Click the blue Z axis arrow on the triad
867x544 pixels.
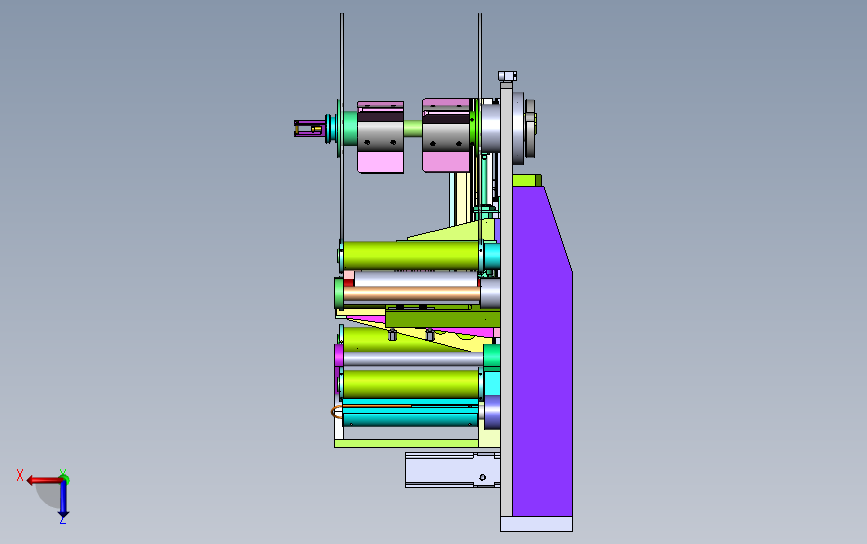point(63,500)
